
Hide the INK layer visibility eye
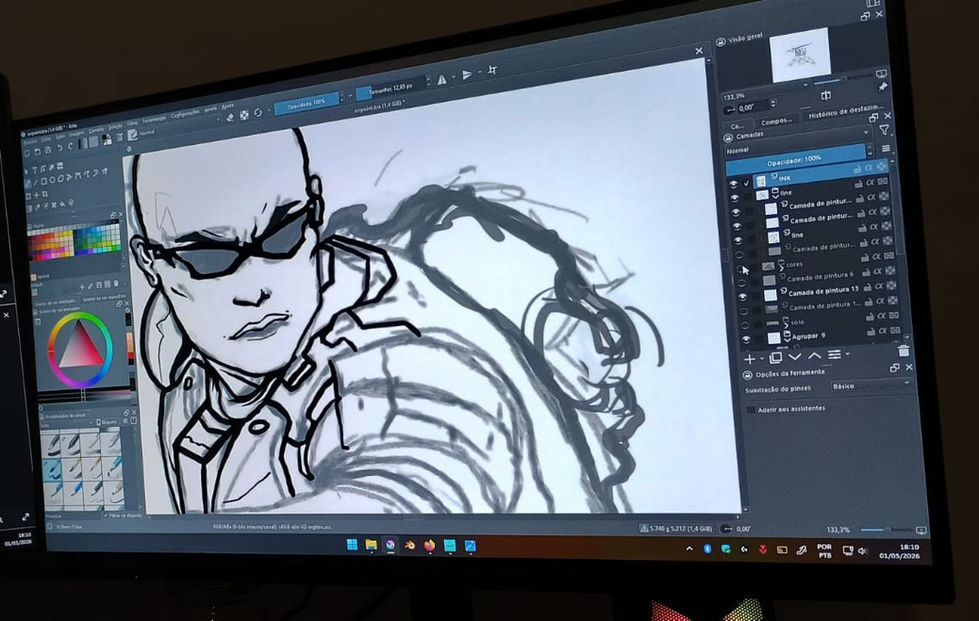(x=734, y=183)
